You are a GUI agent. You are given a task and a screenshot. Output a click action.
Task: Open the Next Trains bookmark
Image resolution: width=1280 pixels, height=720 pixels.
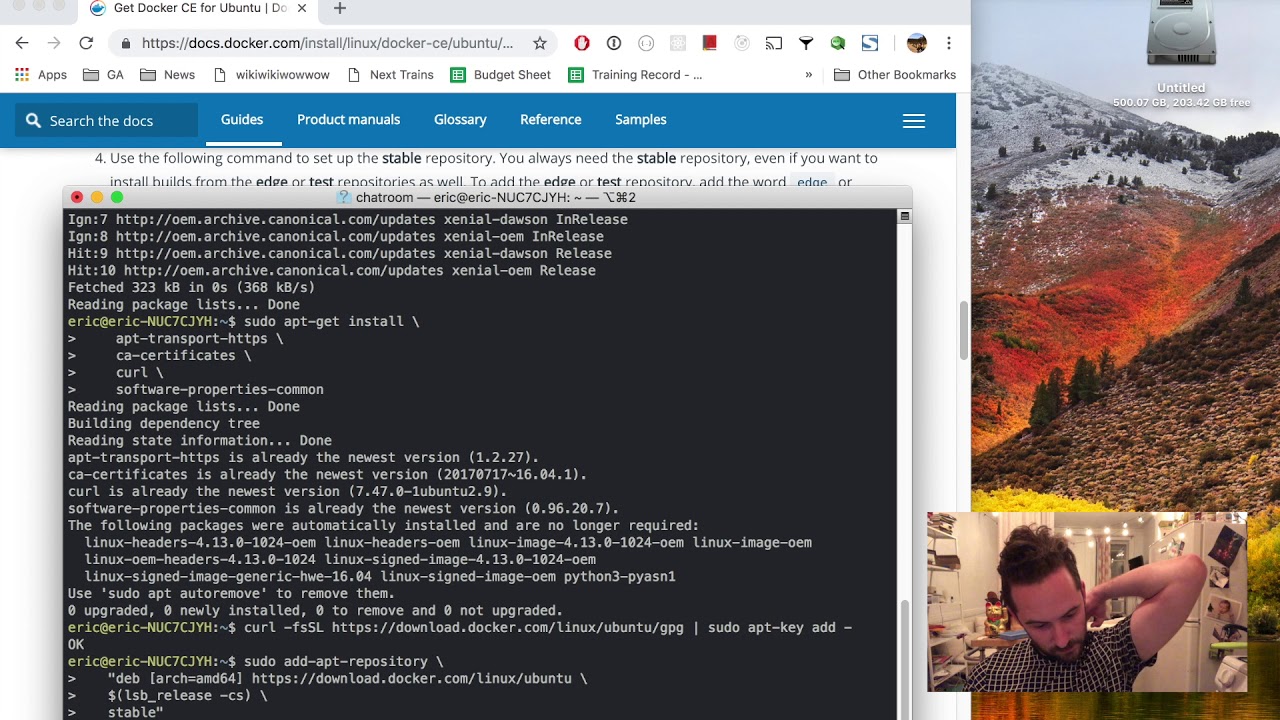(x=390, y=75)
